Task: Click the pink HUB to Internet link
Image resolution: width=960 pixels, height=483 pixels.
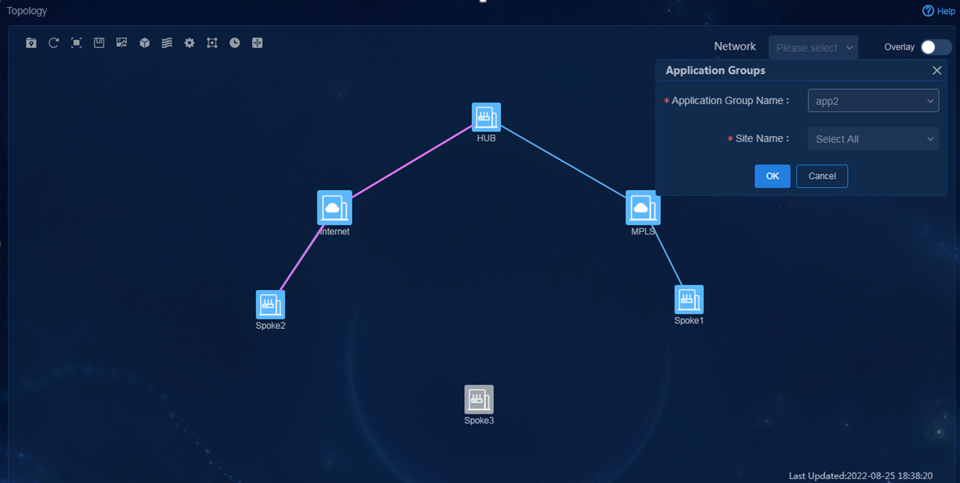Action: 411,162
